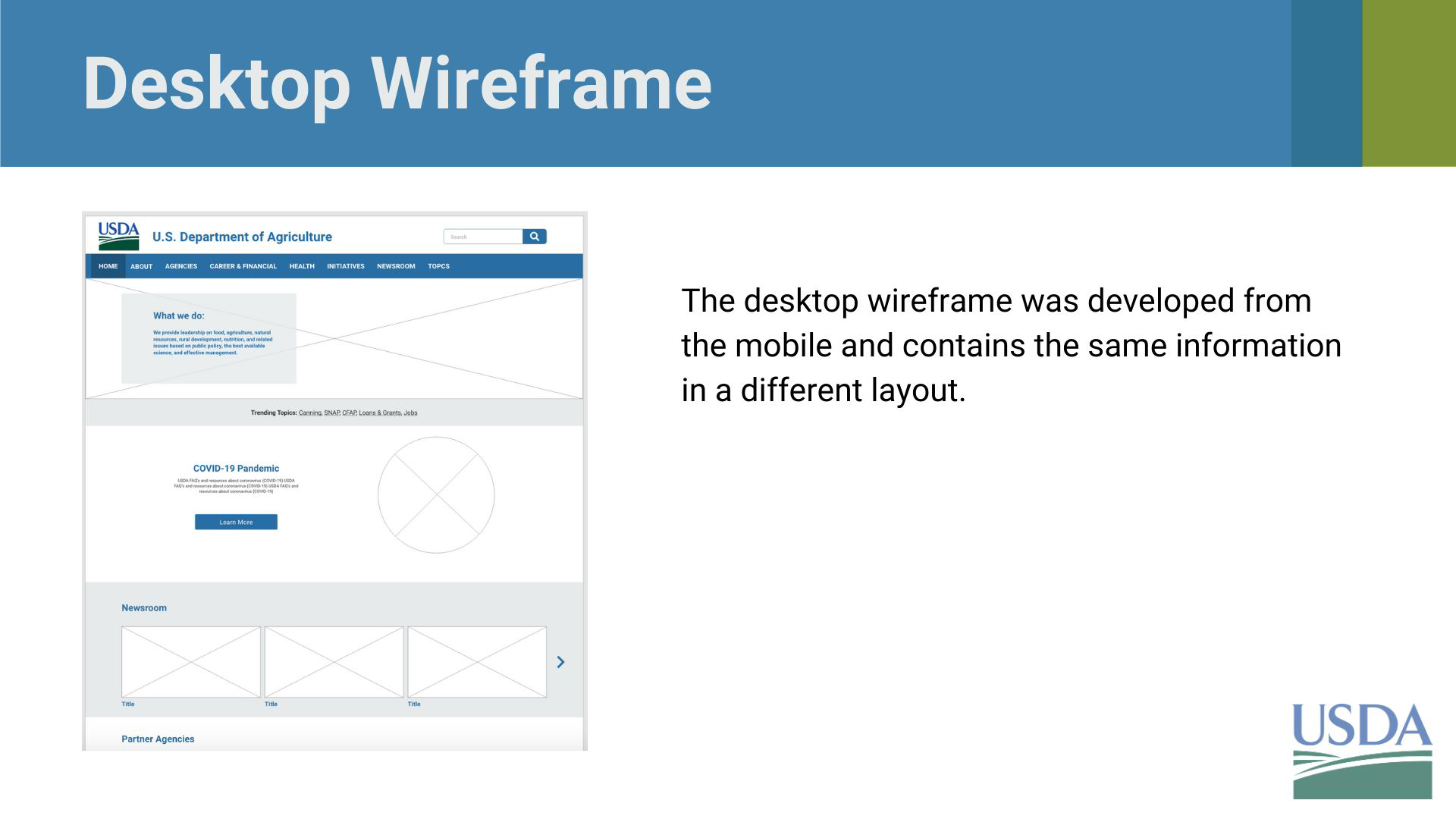Click the Jobs trending topic link
Screen dimensions: 1456x819
(x=410, y=413)
